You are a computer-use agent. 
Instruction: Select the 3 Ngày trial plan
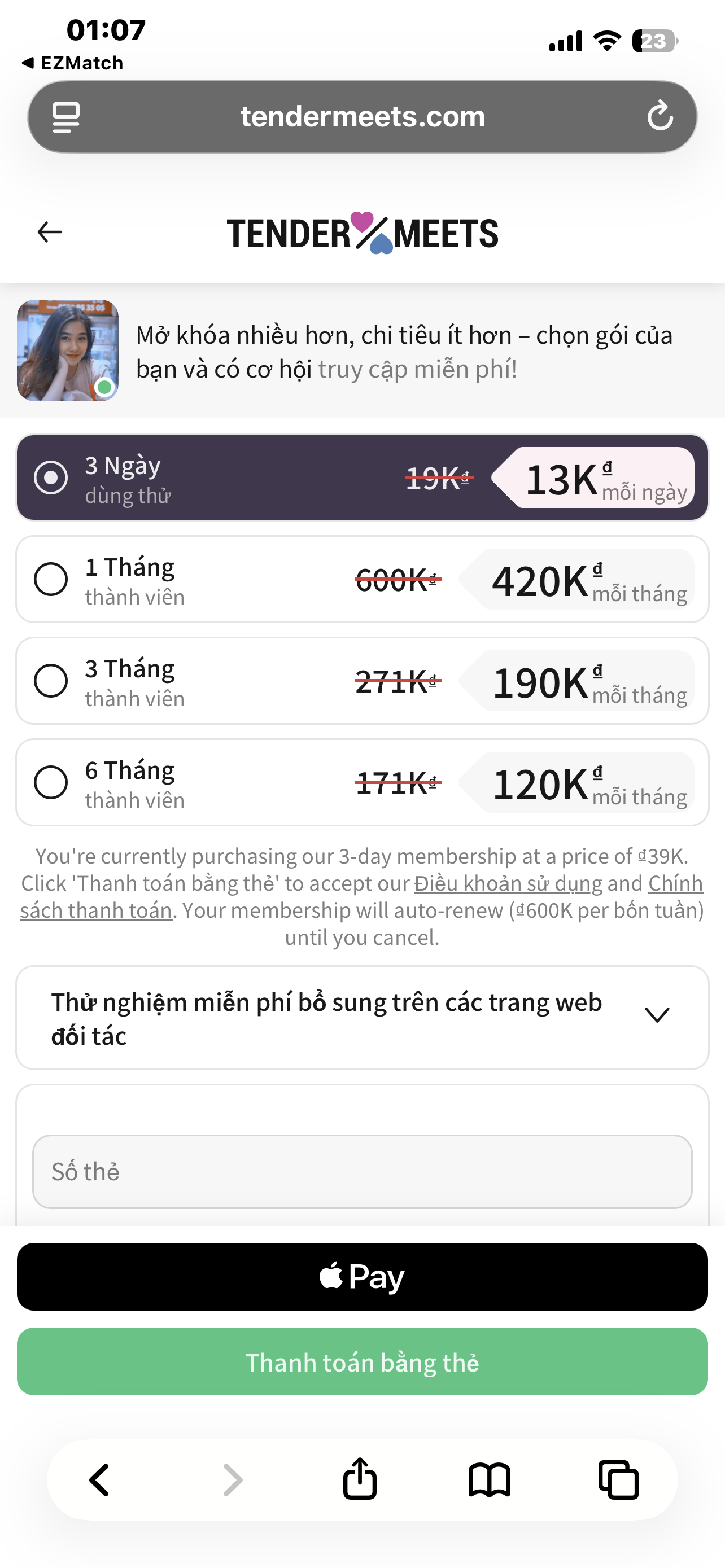[51, 477]
